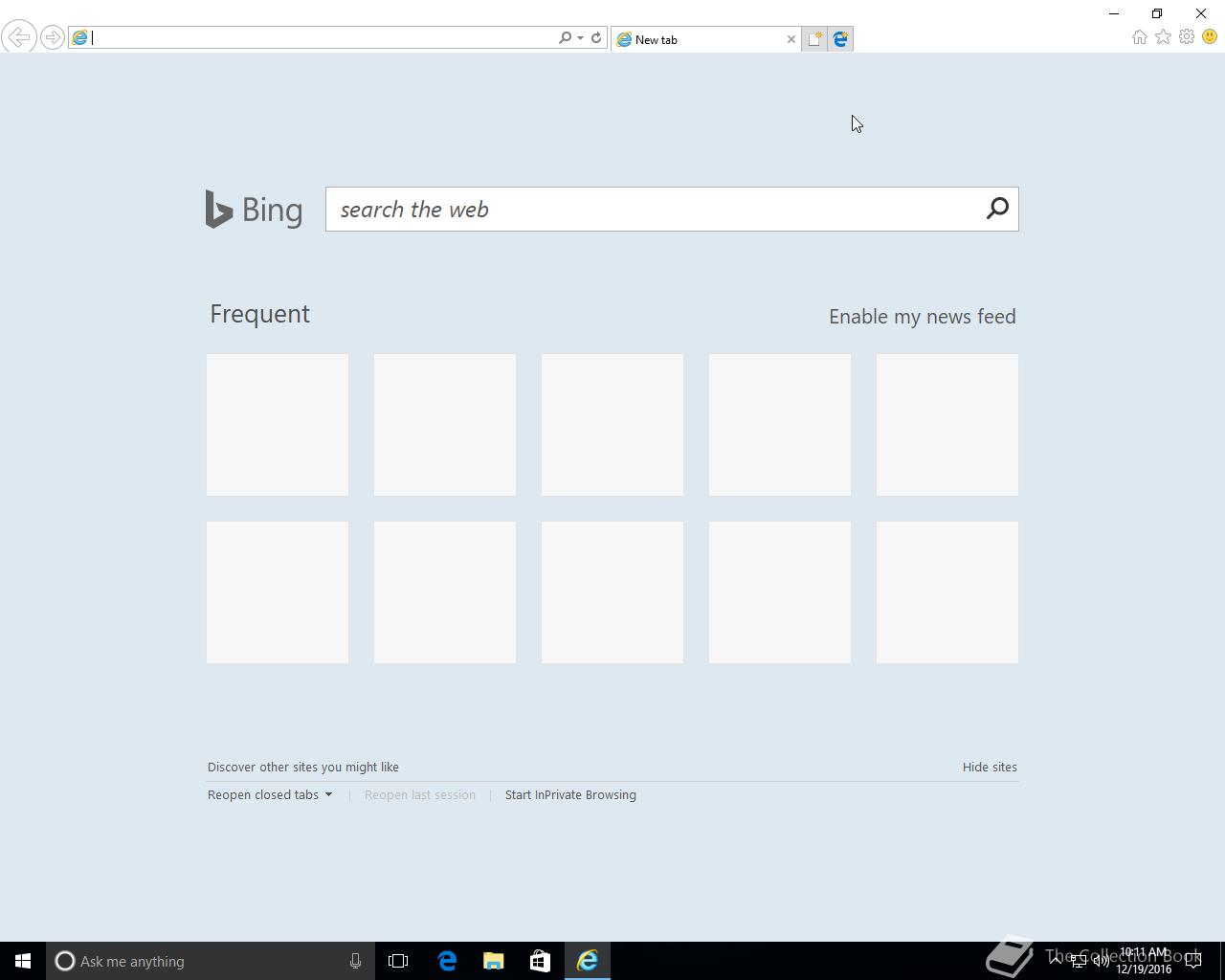Click the Bing logo
Viewport: 1225px width, 980px height.
254,210
